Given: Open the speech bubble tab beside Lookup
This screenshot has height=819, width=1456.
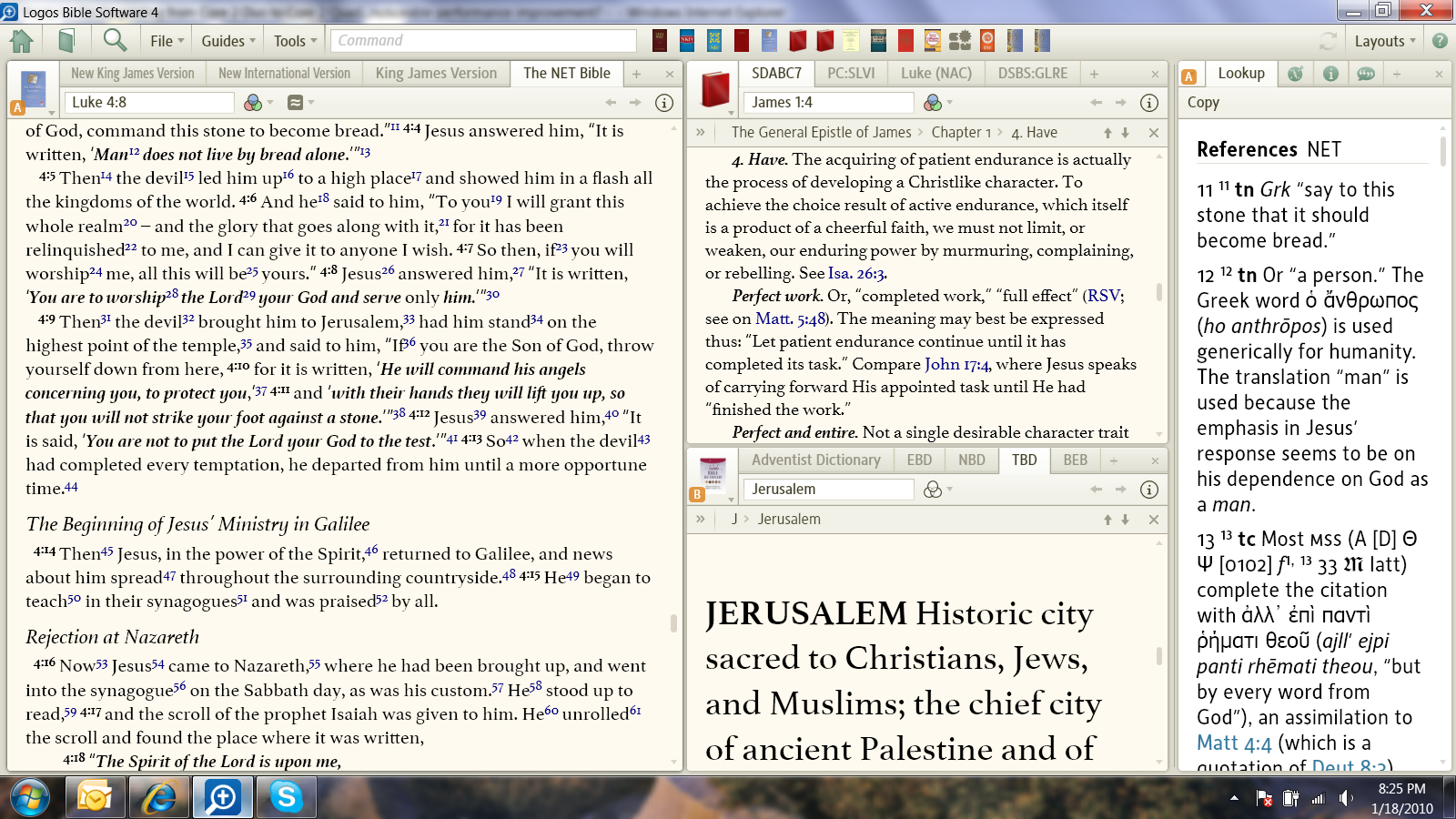Looking at the screenshot, I should tap(1365, 74).
